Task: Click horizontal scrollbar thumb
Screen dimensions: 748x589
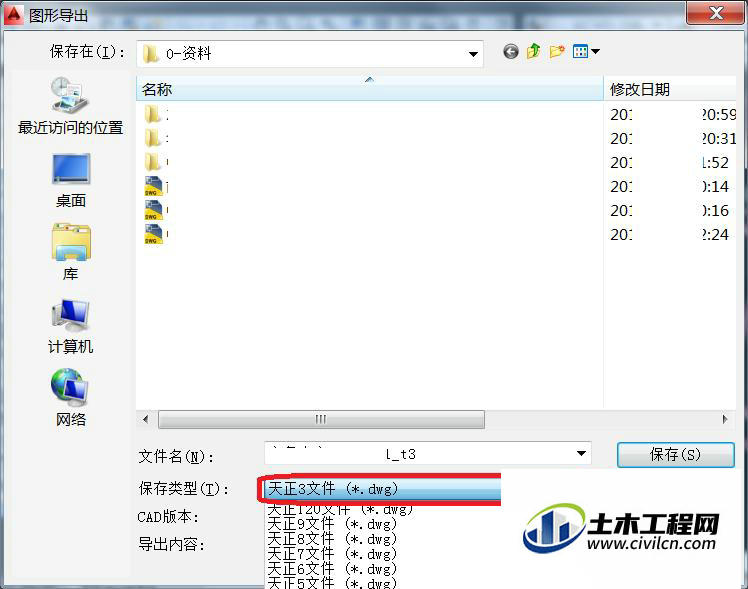Action: pyautogui.click(x=321, y=420)
